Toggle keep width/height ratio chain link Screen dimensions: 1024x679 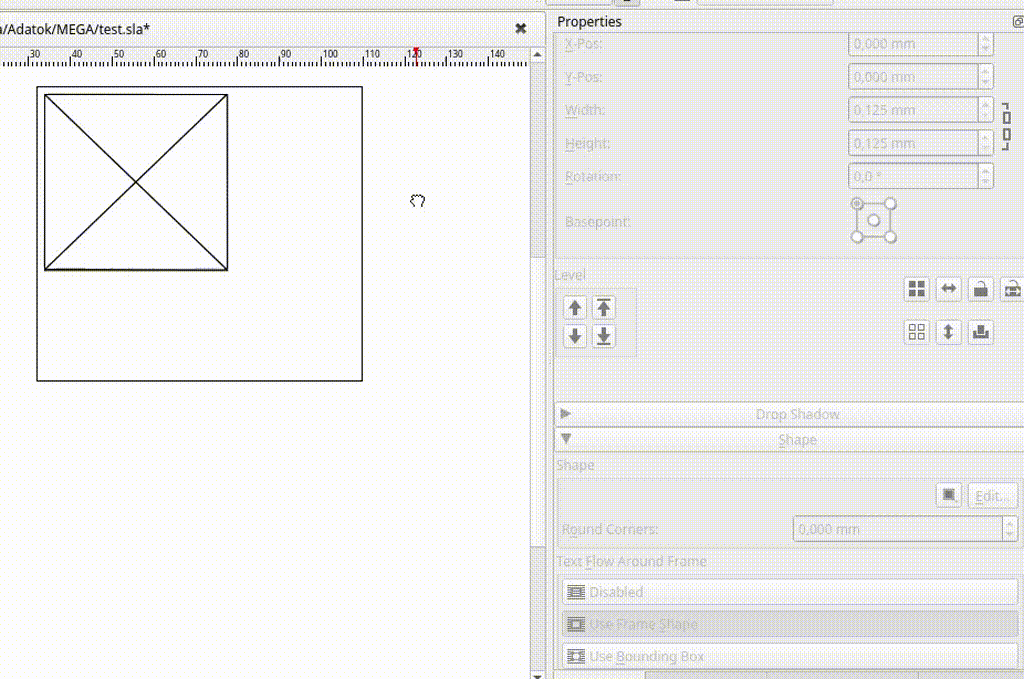click(x=1006, y=126)
